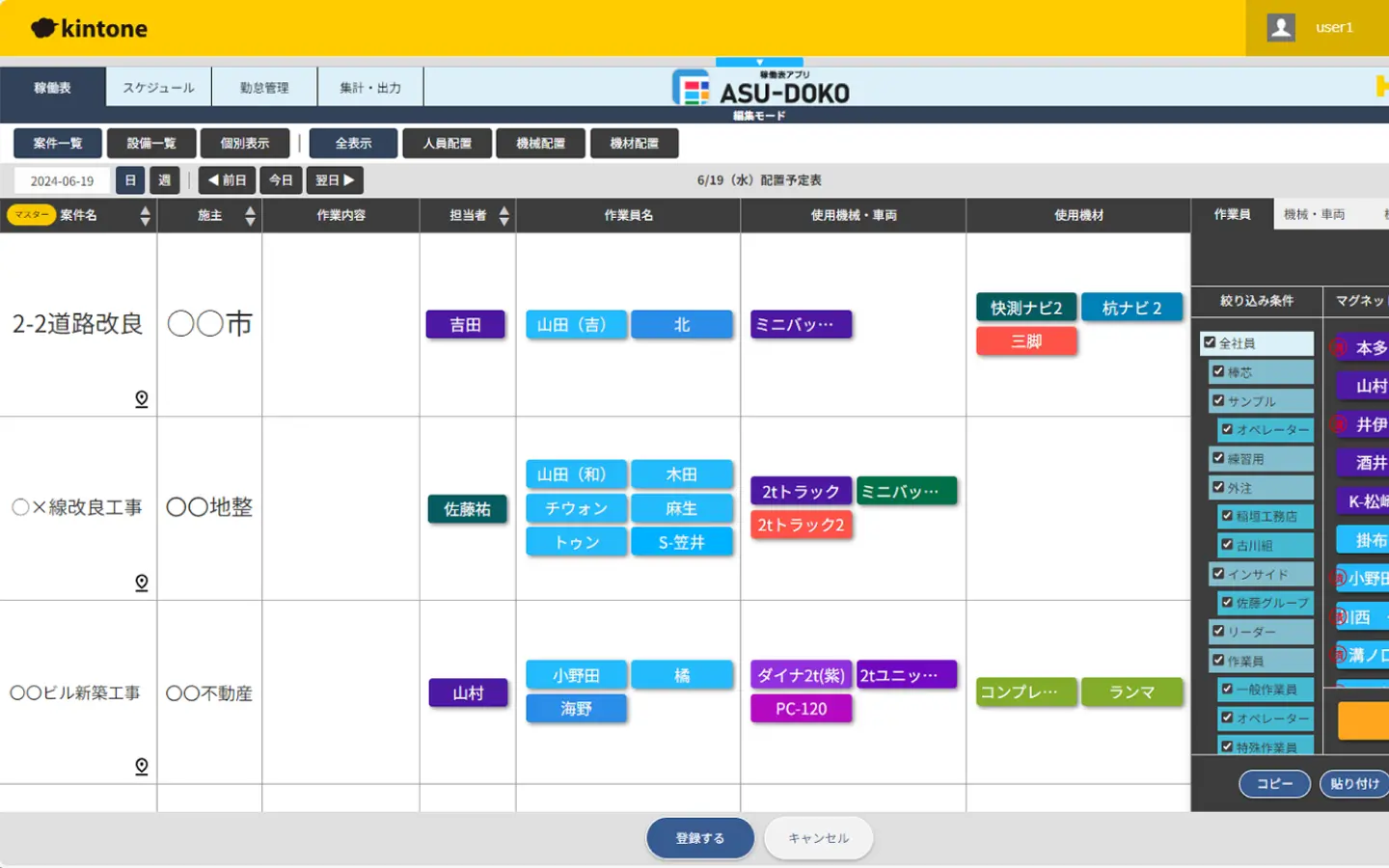Click the ASU-DOKO app logo
The image size is (1389, 868).
761,92
